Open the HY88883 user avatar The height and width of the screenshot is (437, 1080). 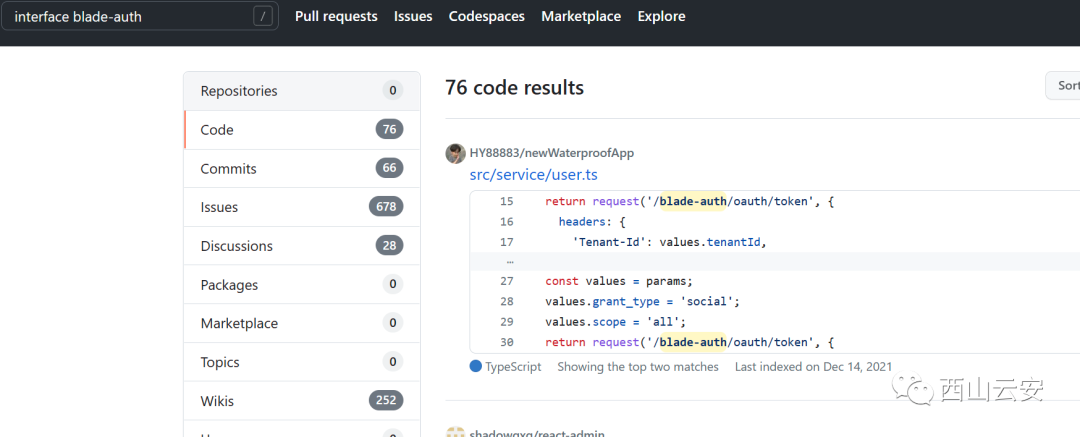click(455, 153)
